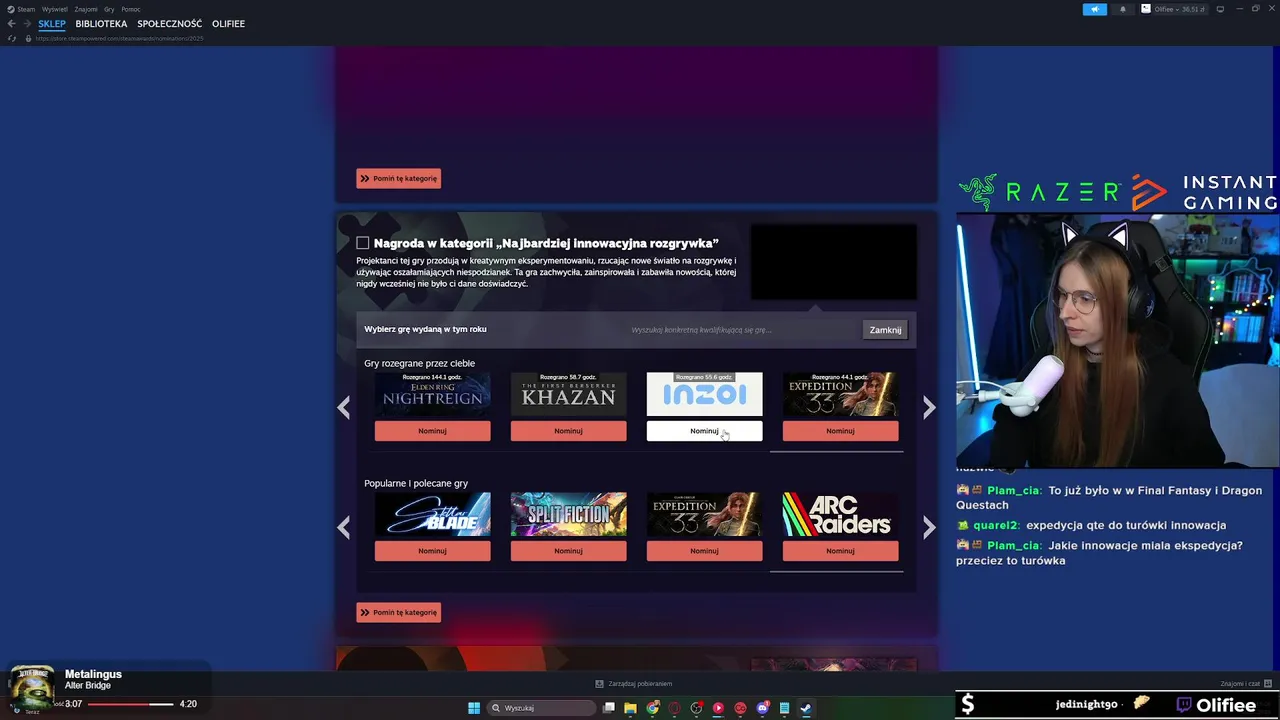The height and width of the screenshot is (720, 1280).
Task: Tick the 'Najbardziej innowacyjna rozgrywka' checkbox
Action: [363, 243]
